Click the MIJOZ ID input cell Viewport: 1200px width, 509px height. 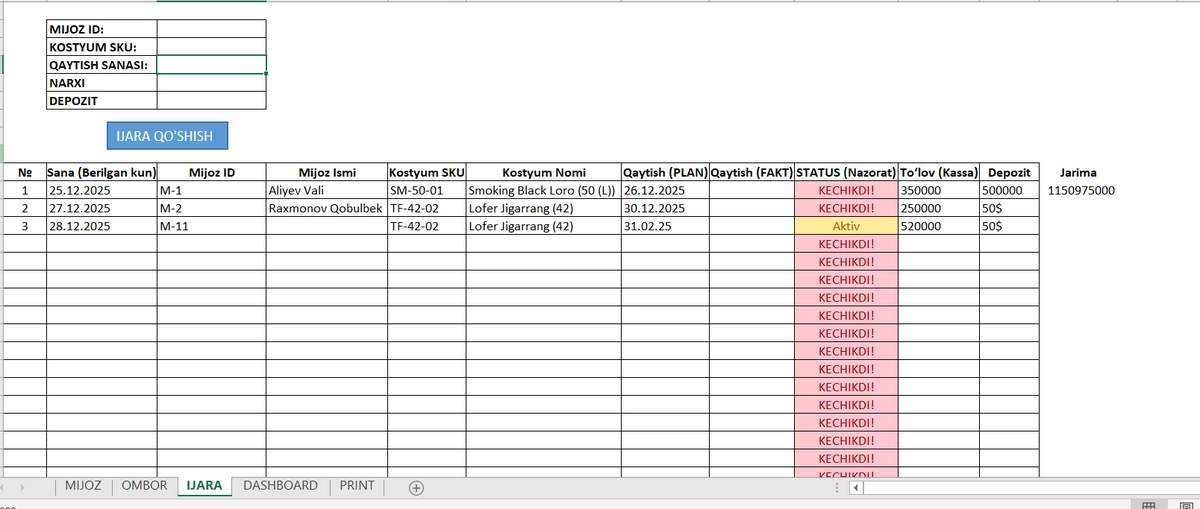[x=211, y=29]
